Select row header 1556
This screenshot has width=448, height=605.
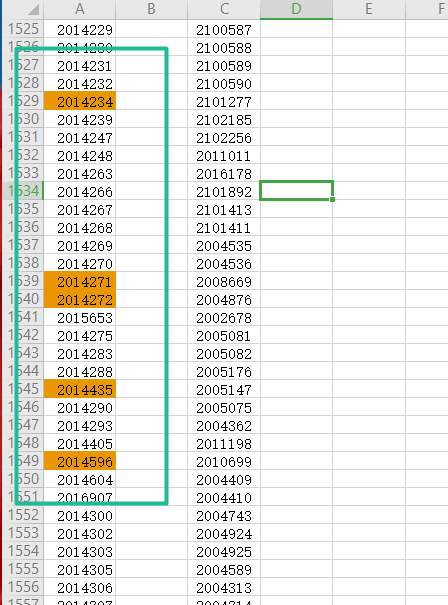pyautogui.click(x=23, y=587)
